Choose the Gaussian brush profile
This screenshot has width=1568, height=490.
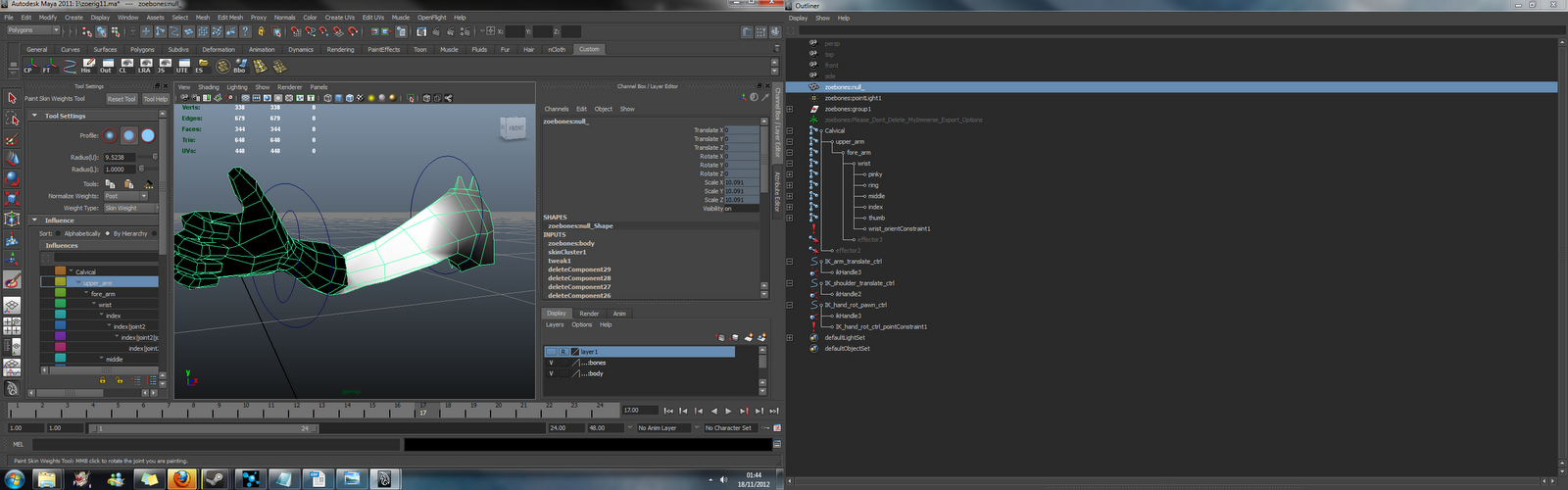[x=110, y=135]
